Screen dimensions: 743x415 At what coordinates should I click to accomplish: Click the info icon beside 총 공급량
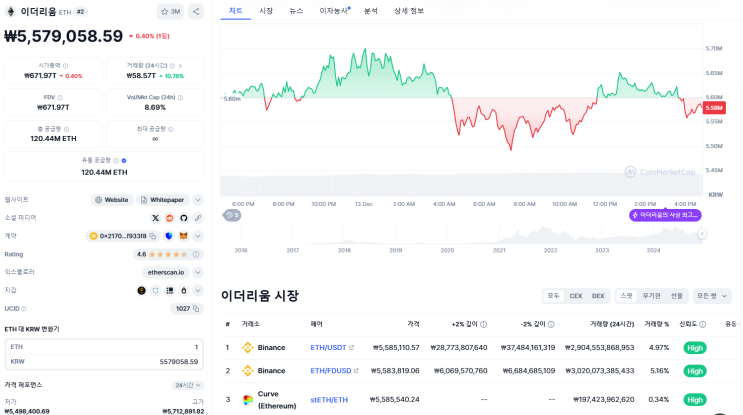click(66, 129)
